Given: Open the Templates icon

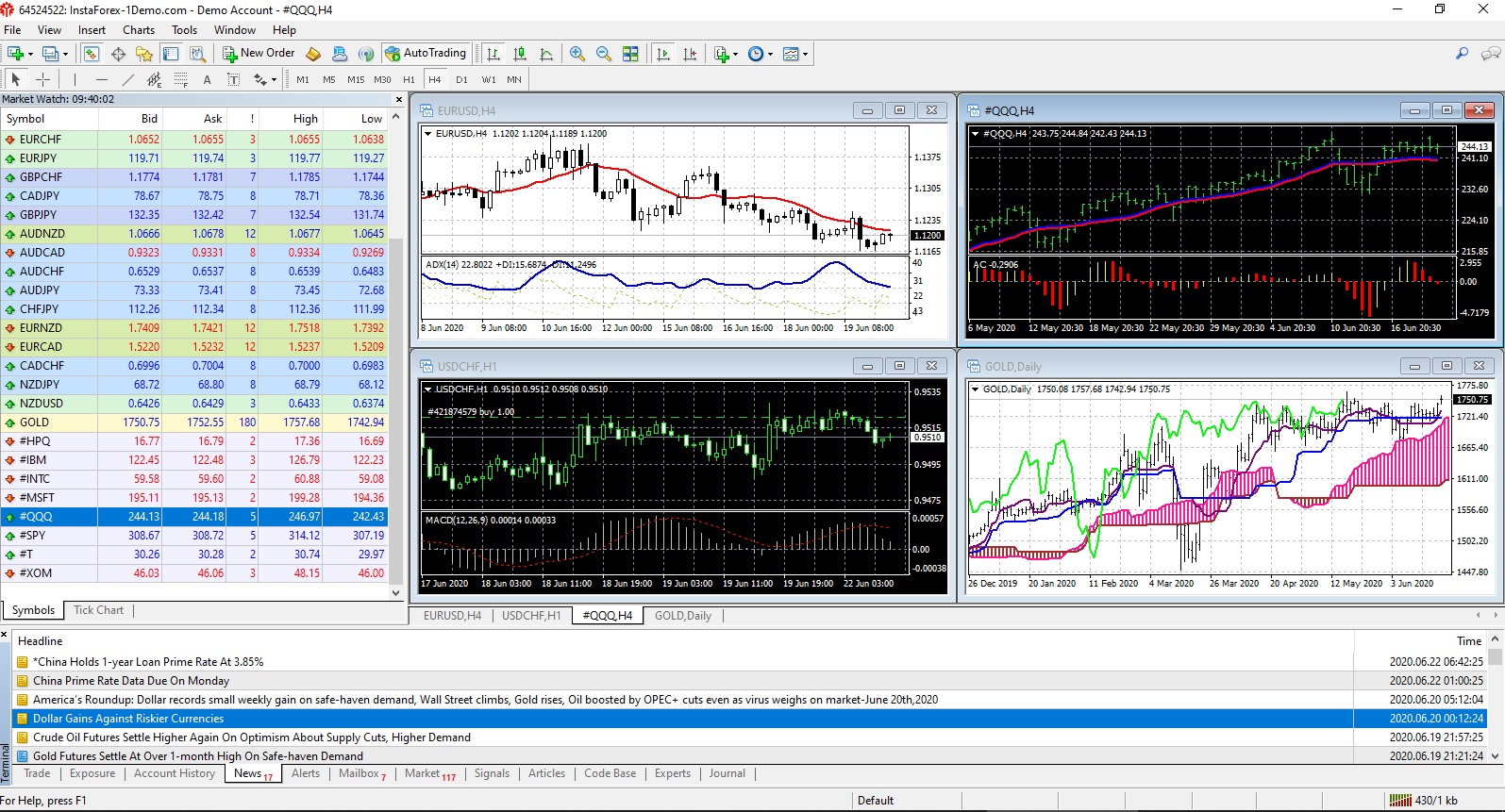Looking at the screenshot, I should click(x=791, y=54).
